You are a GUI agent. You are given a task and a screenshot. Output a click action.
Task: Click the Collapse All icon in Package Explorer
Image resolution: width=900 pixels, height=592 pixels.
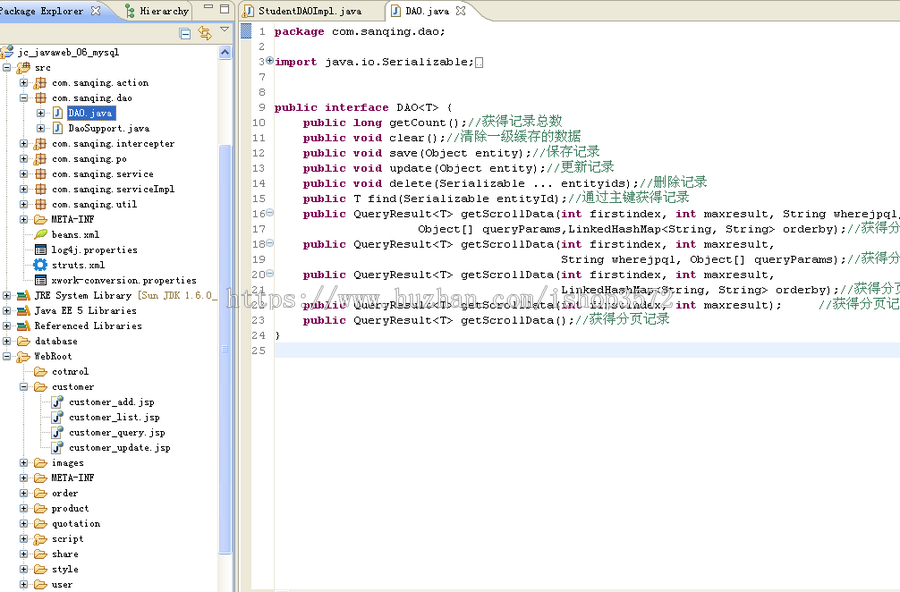(186, 32)
